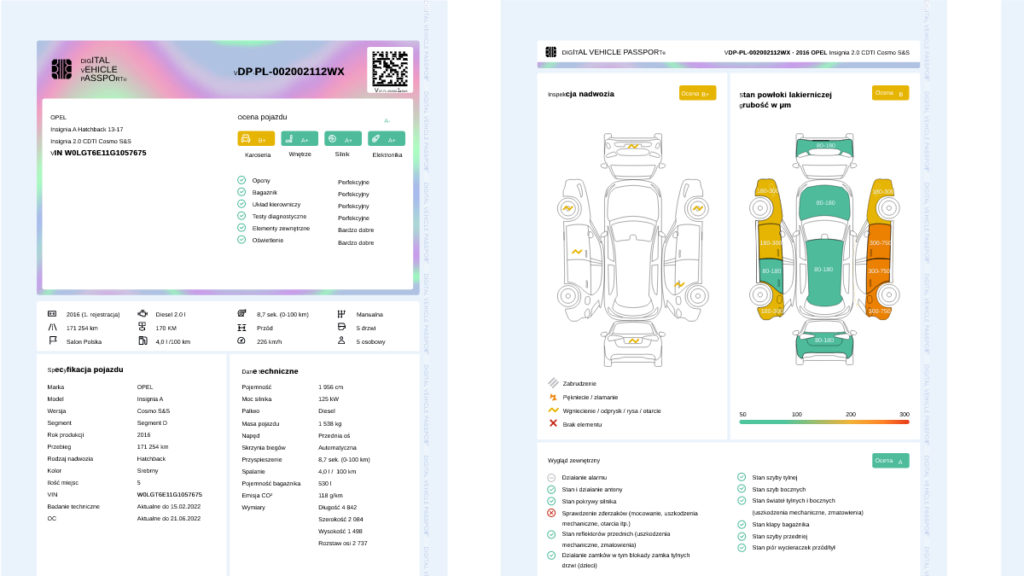The image size is (1024, 576).
Task: Click the Zabrudzenie legend icon
Action: coord(553,383)
